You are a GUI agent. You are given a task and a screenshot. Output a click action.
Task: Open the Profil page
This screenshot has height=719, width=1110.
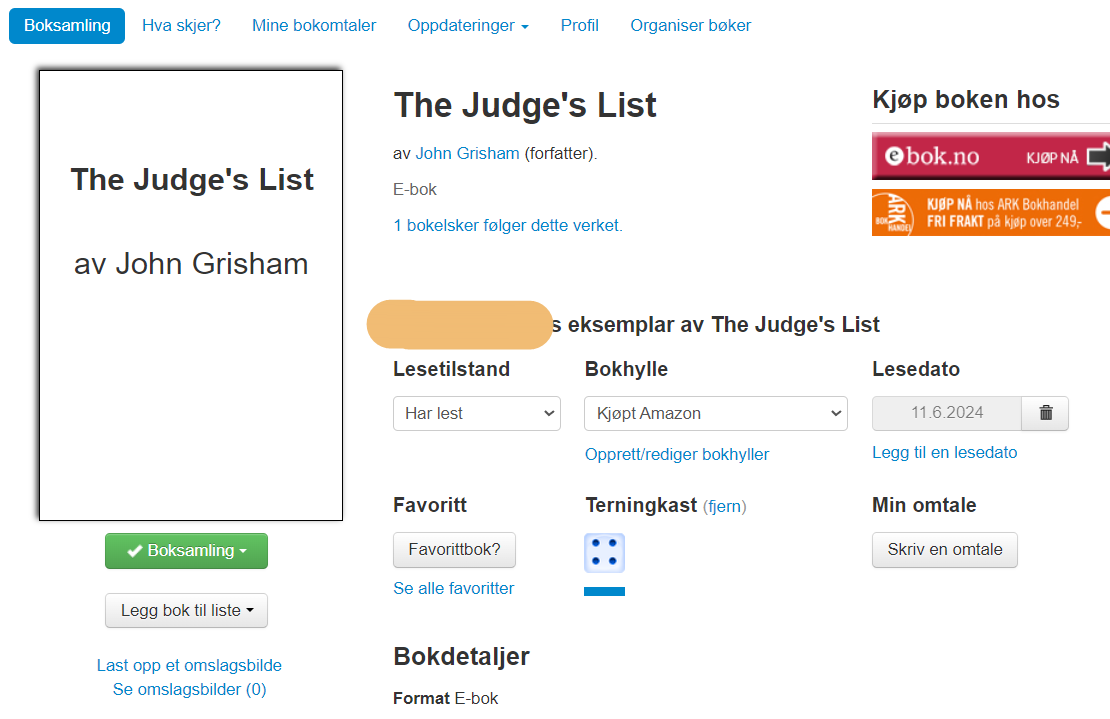point(580,26)
